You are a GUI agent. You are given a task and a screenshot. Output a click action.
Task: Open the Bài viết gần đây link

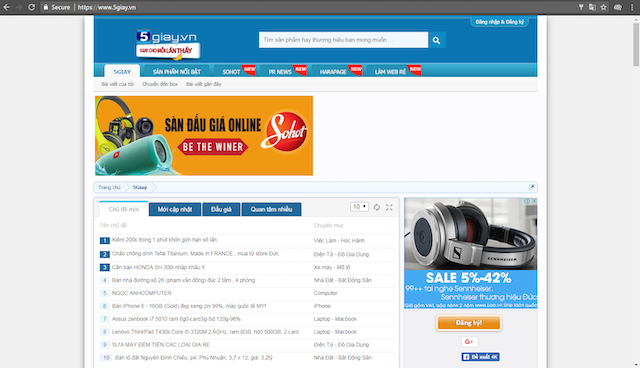(204, 84)
